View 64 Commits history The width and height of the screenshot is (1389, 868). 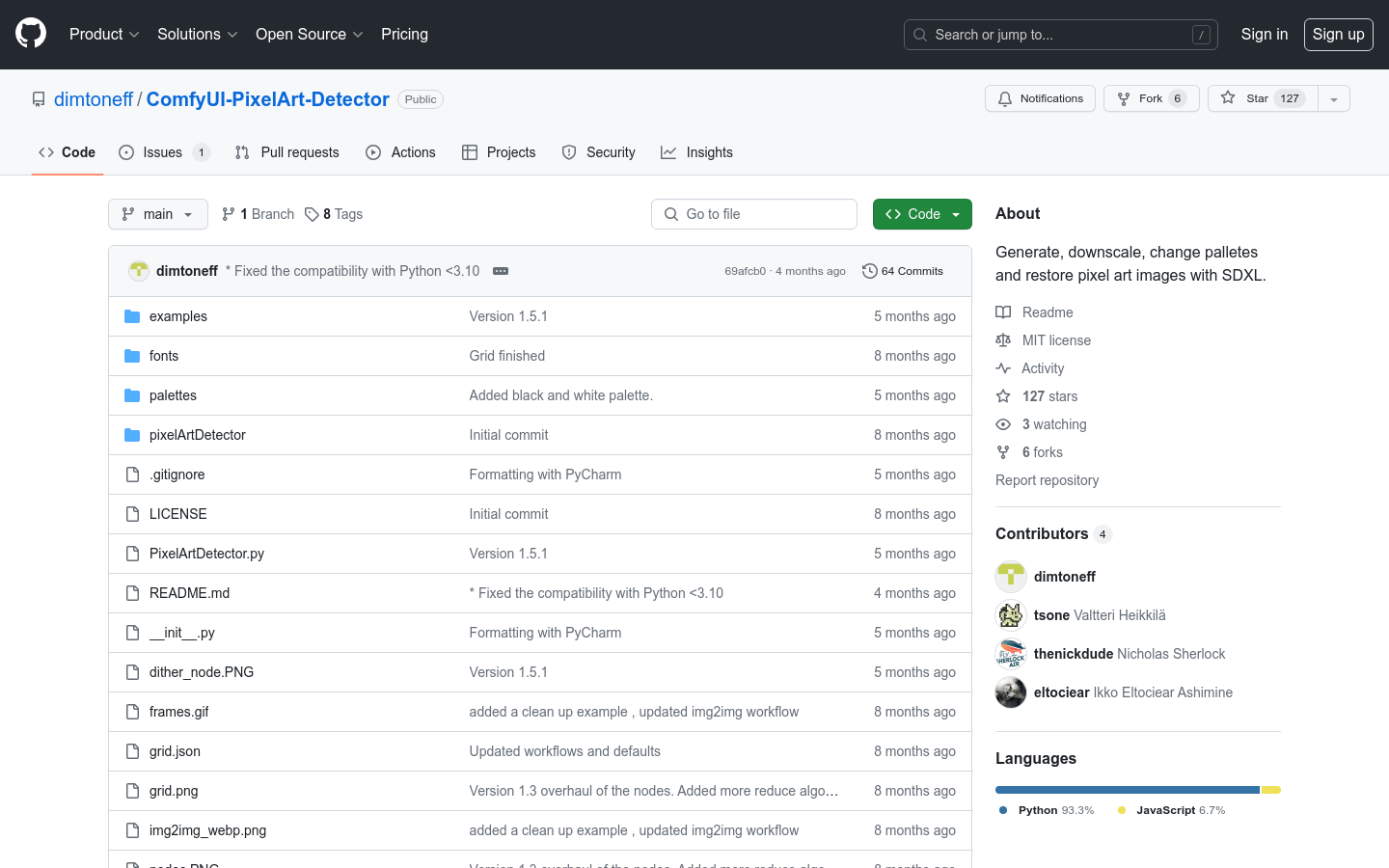[903, 271]
